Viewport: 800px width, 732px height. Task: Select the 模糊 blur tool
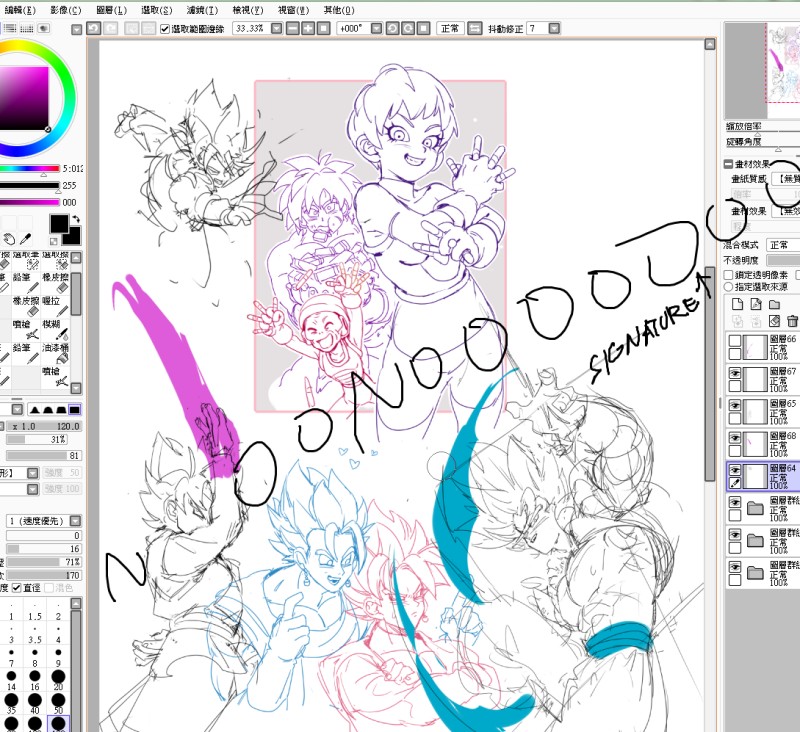tap(55, 330)
